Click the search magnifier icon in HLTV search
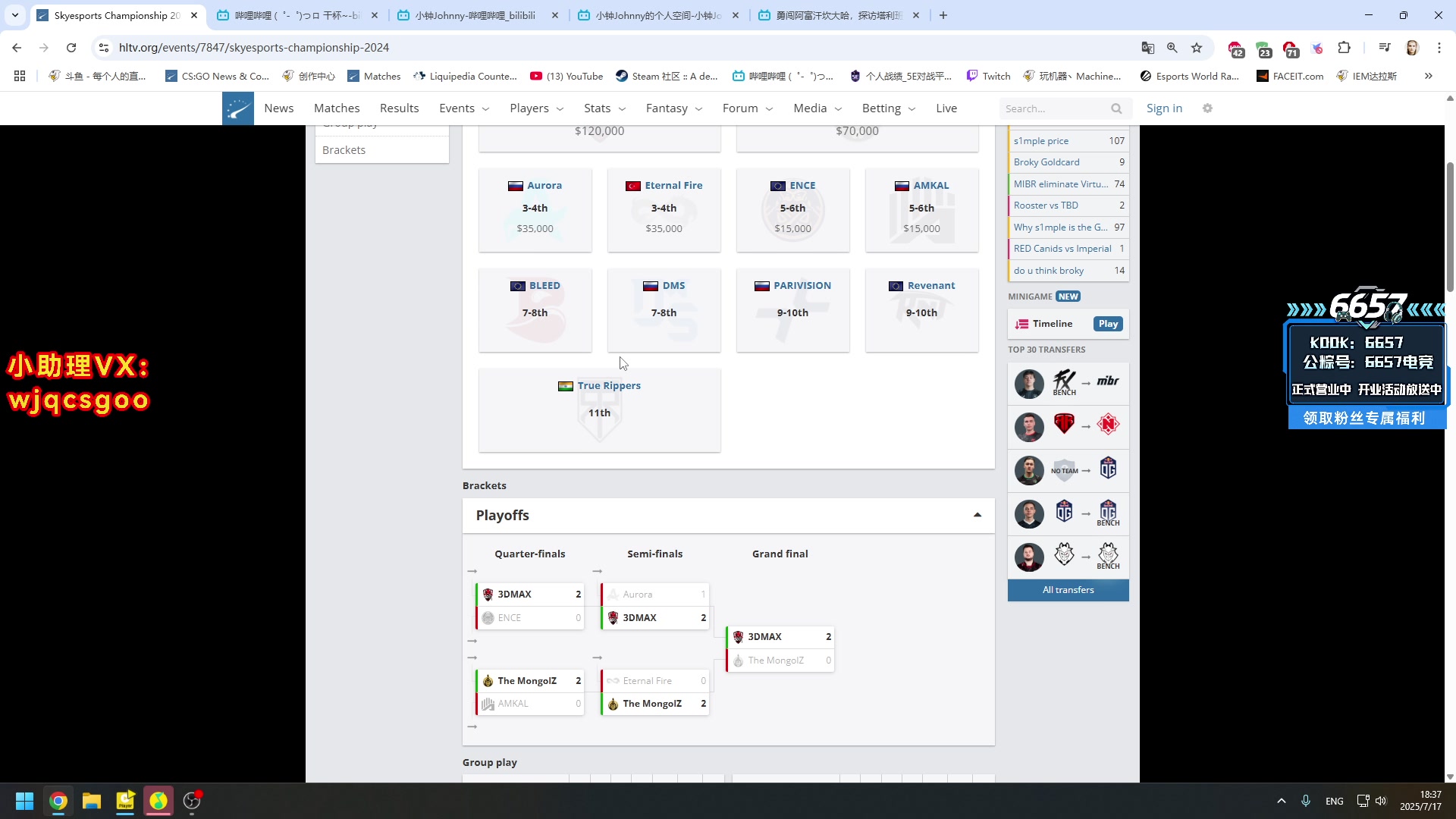The width and height of the screenshot is (1456, 819). pos(1116,108)
